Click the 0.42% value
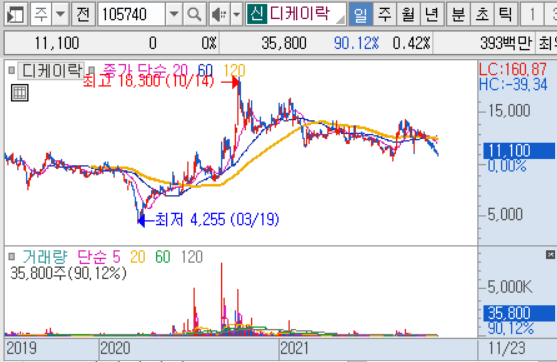 pos(411,43)
